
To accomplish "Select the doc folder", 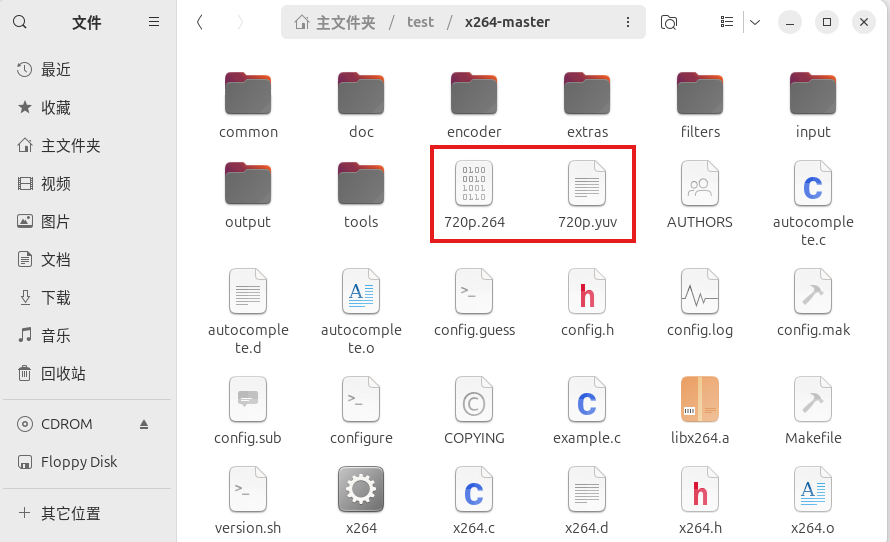I will click(361, 106).
